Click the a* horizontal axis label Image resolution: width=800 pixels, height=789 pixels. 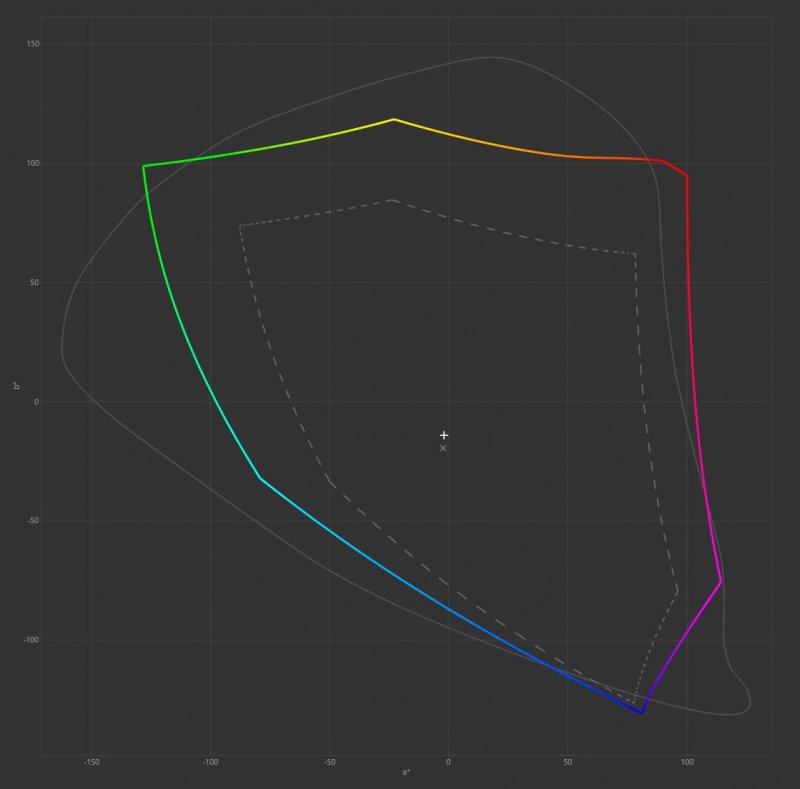406,772
